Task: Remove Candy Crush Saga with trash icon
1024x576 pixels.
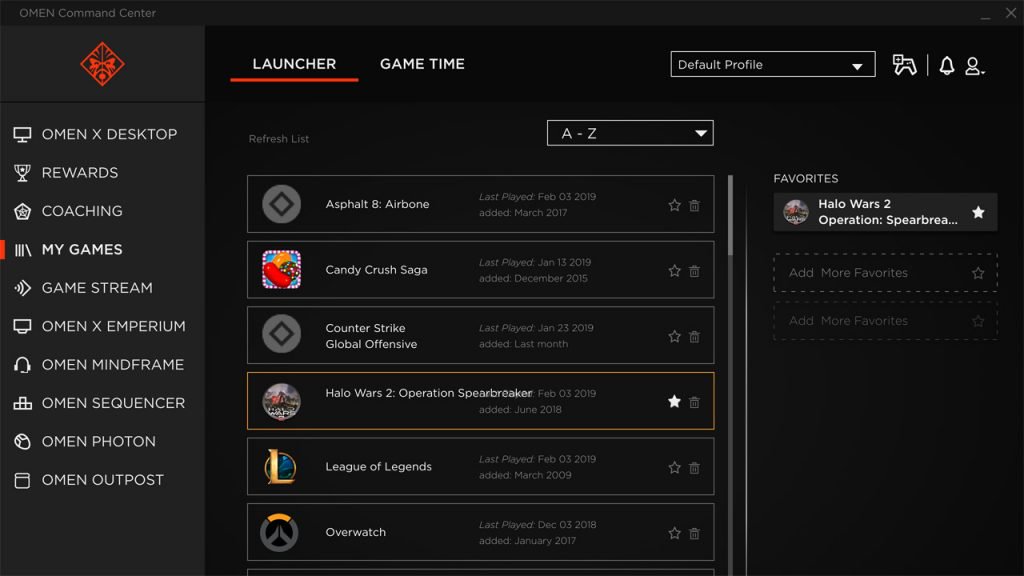Action: tap(694, 270)
